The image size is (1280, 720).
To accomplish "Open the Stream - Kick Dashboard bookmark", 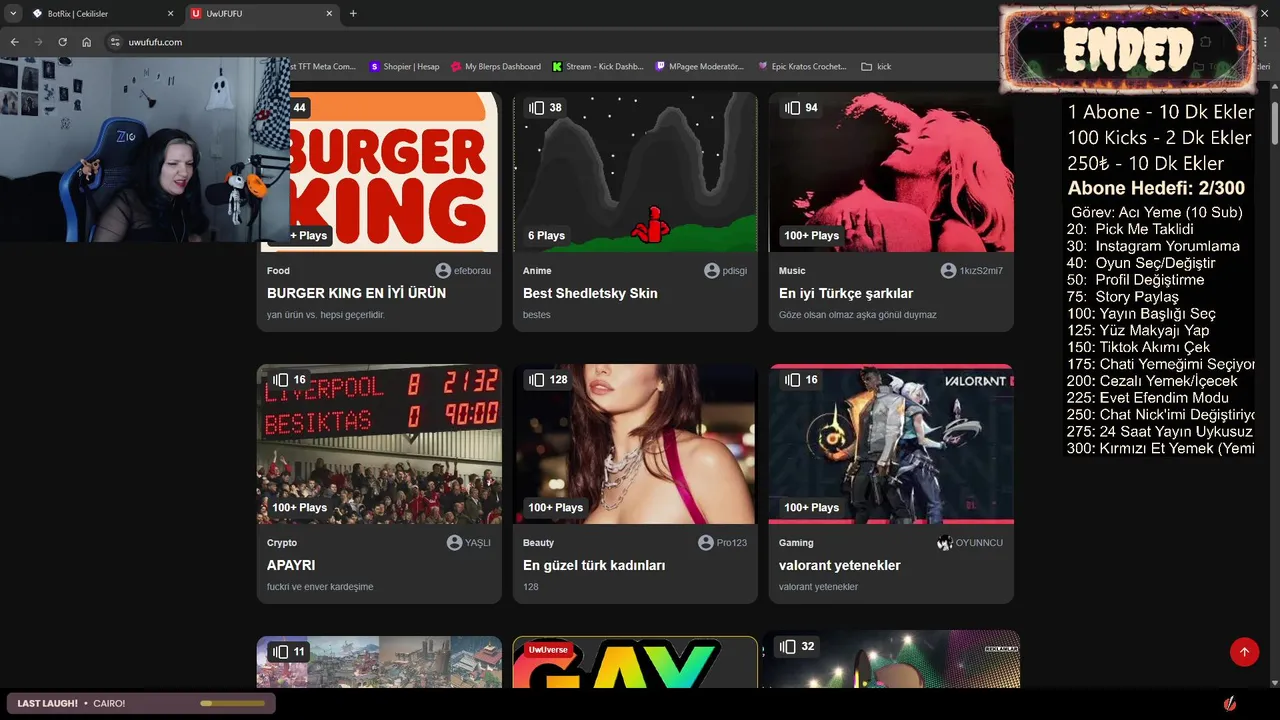I will (598, 66).
